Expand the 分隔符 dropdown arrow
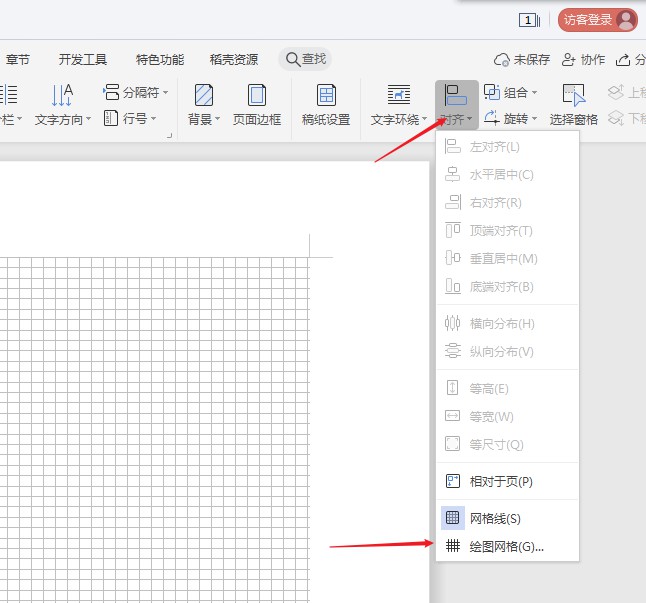The height and width of the screenshot is (603, 646). 165,92
